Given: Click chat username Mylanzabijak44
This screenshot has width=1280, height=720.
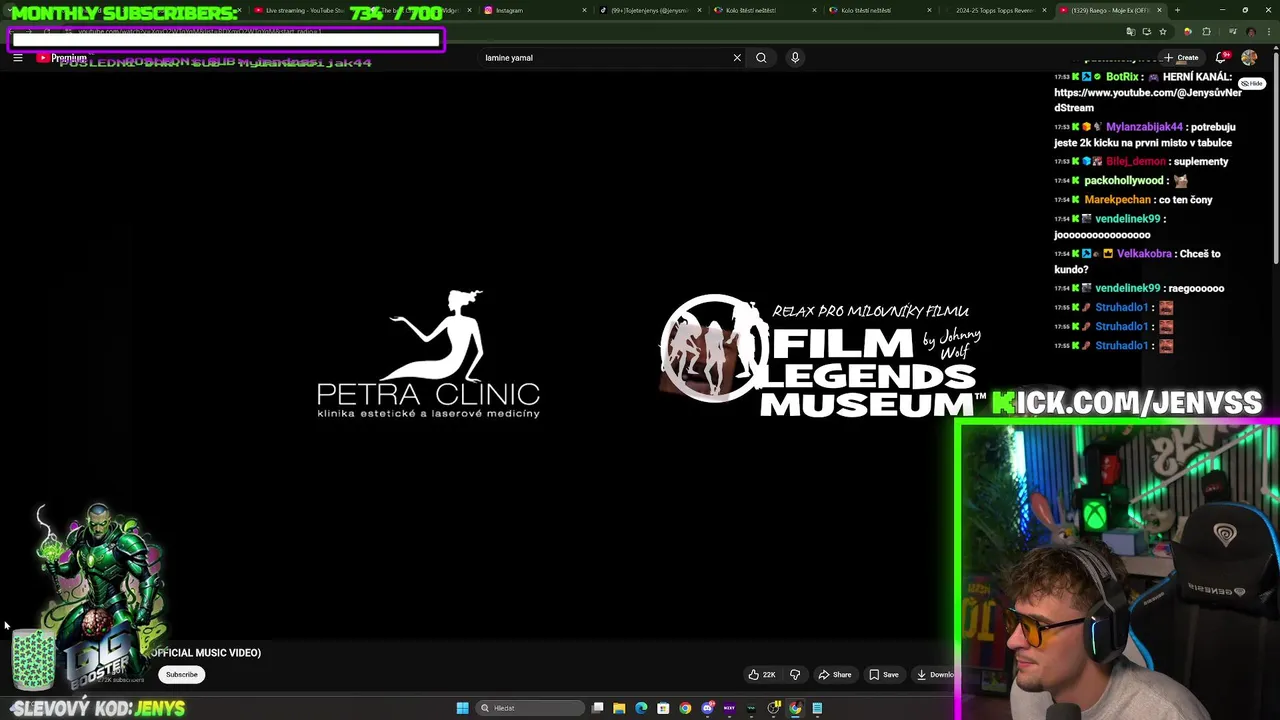Looking at the screenshot, I should pos(1144,127).
